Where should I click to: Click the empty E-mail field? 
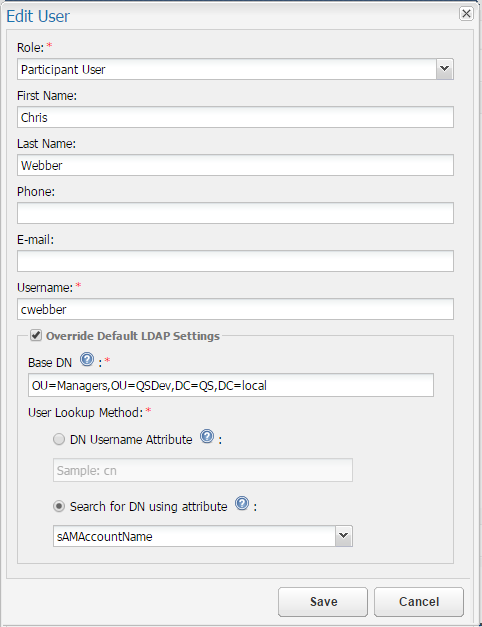(235, 261)
